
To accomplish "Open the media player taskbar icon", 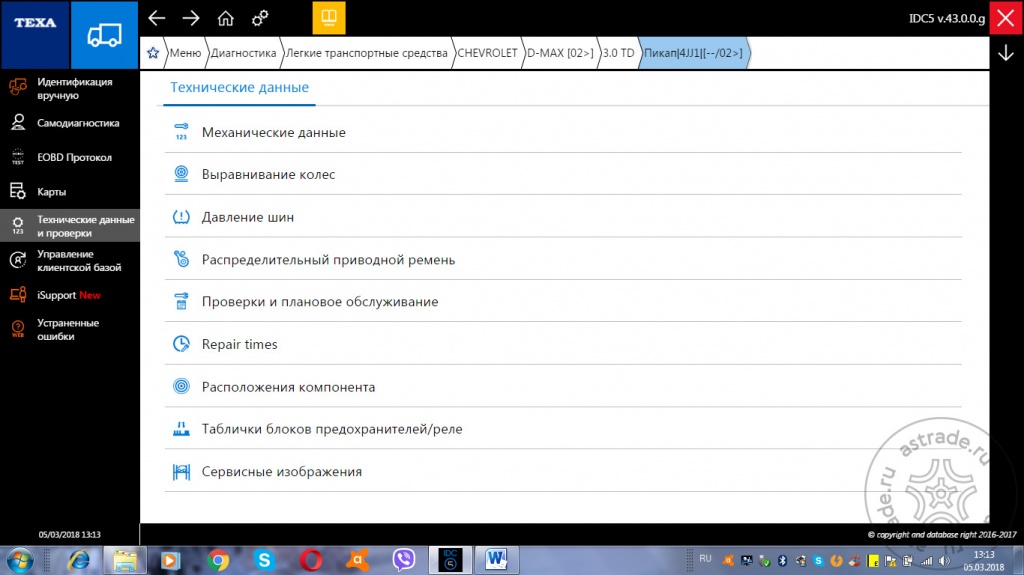I will 170,561.
